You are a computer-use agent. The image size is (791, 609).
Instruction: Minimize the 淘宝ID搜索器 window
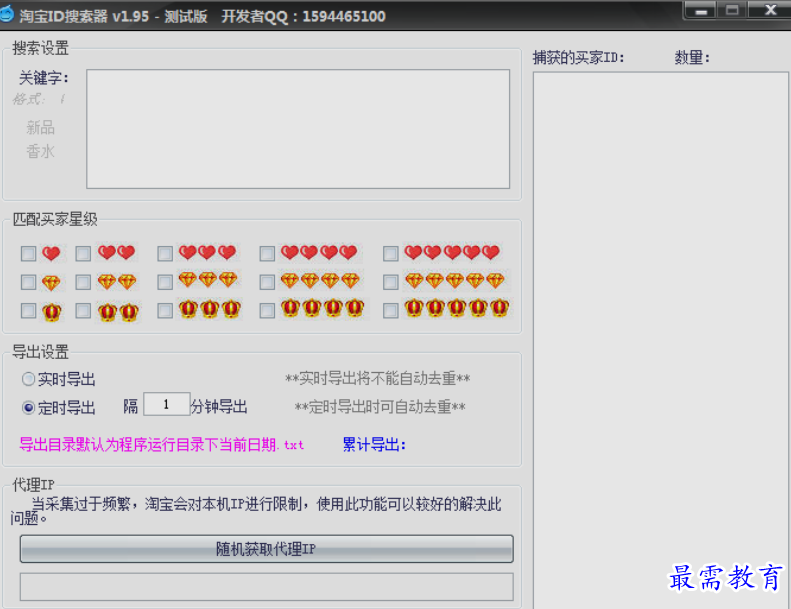coord(701,11)
